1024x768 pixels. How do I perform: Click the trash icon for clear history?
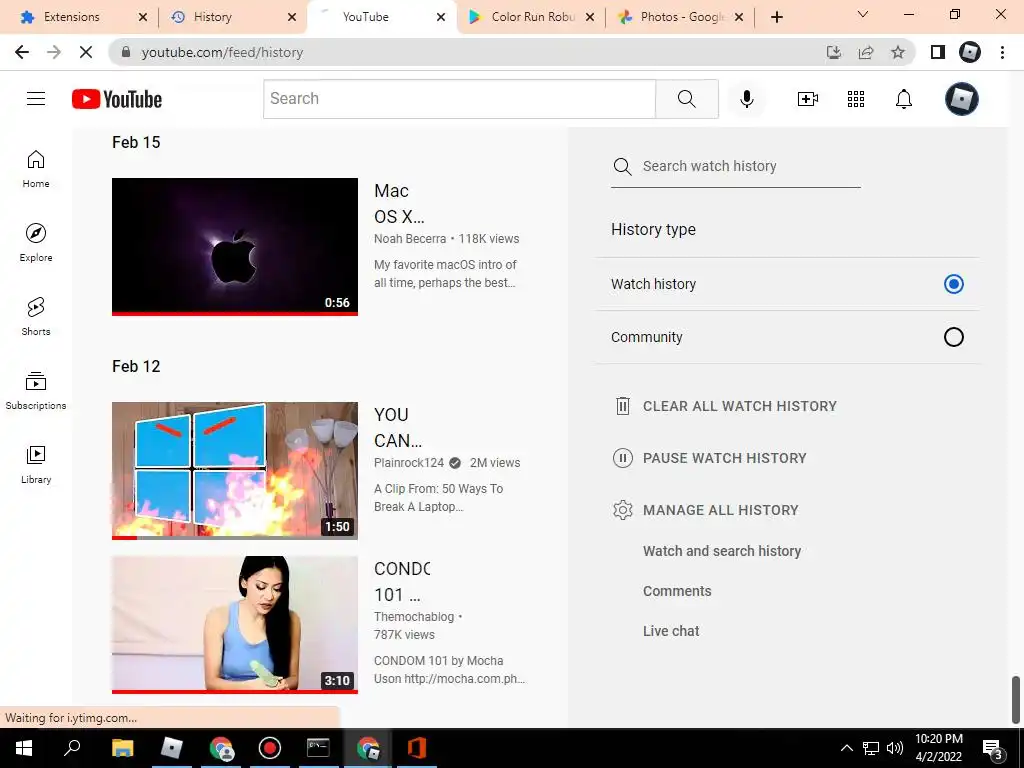(623, 406)
